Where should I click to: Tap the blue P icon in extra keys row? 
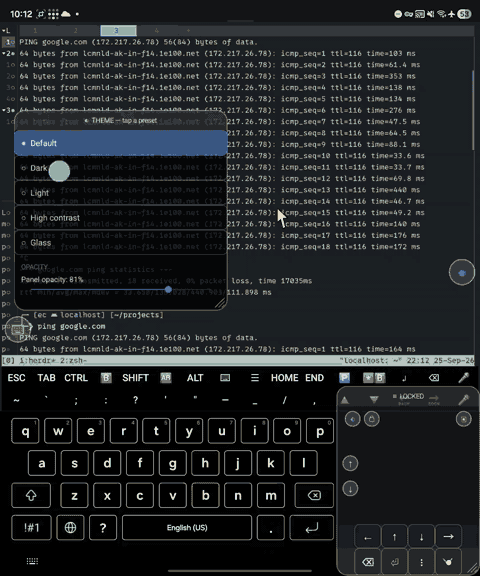[x=344, y=378]
